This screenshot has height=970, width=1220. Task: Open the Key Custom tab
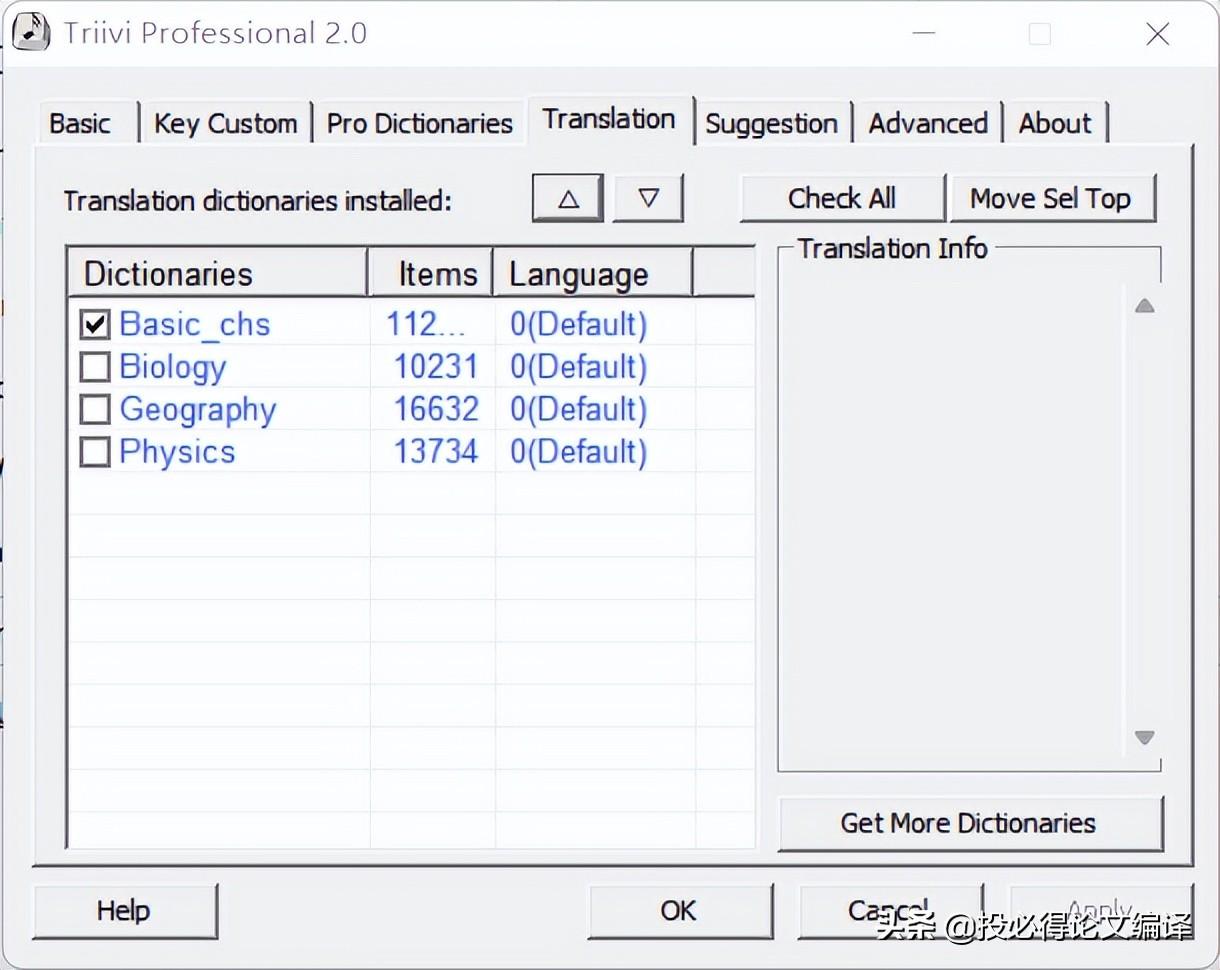pos(226,124)
